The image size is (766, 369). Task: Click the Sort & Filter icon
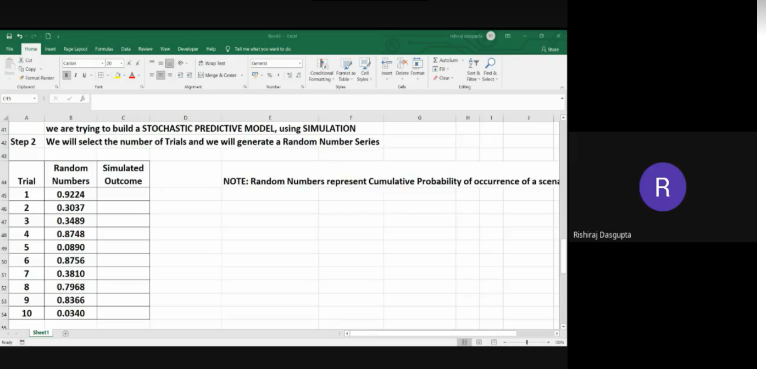click(473, 70)
